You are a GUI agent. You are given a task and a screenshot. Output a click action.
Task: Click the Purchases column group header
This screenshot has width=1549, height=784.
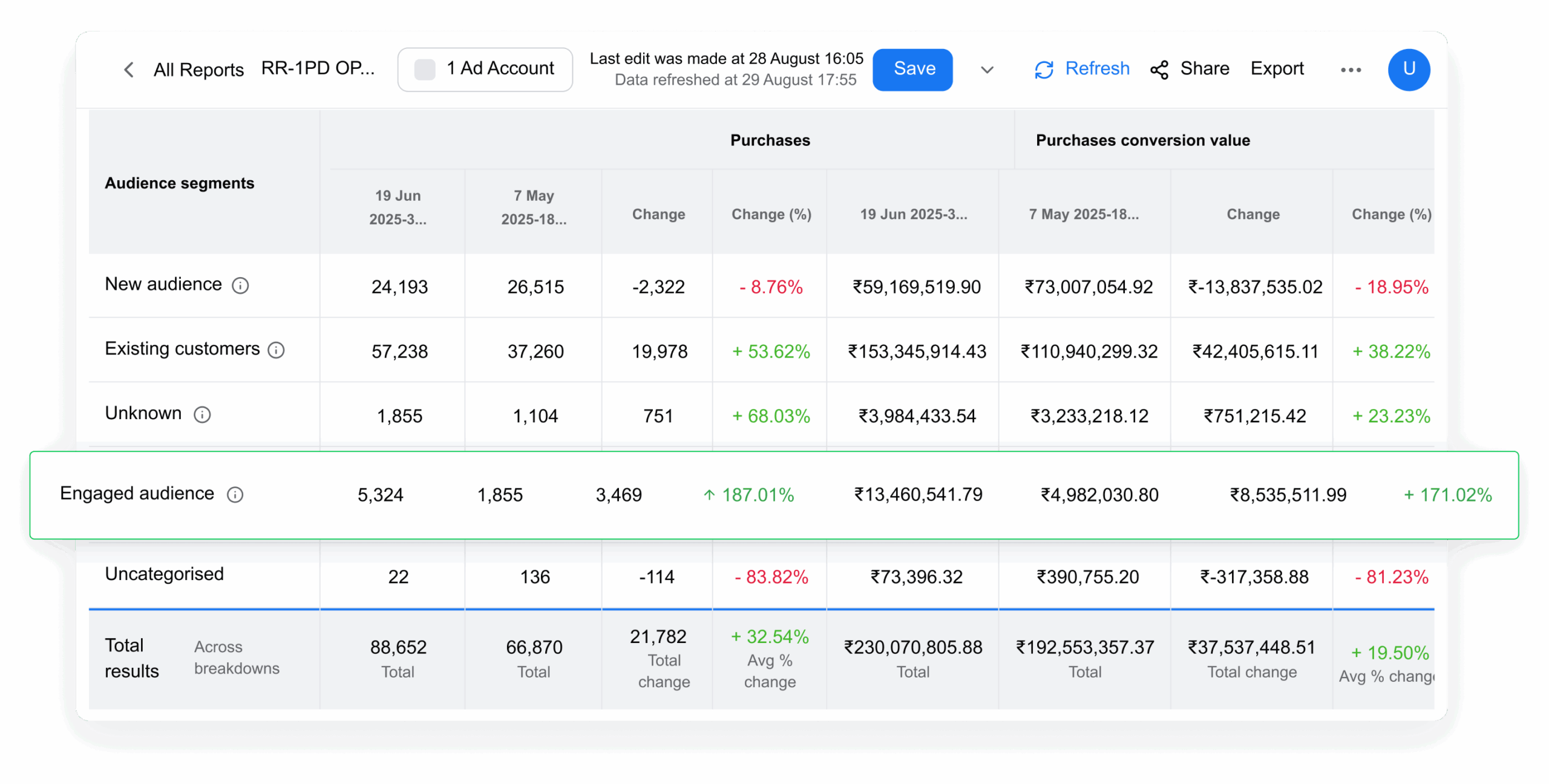click(x=770, y=140)
